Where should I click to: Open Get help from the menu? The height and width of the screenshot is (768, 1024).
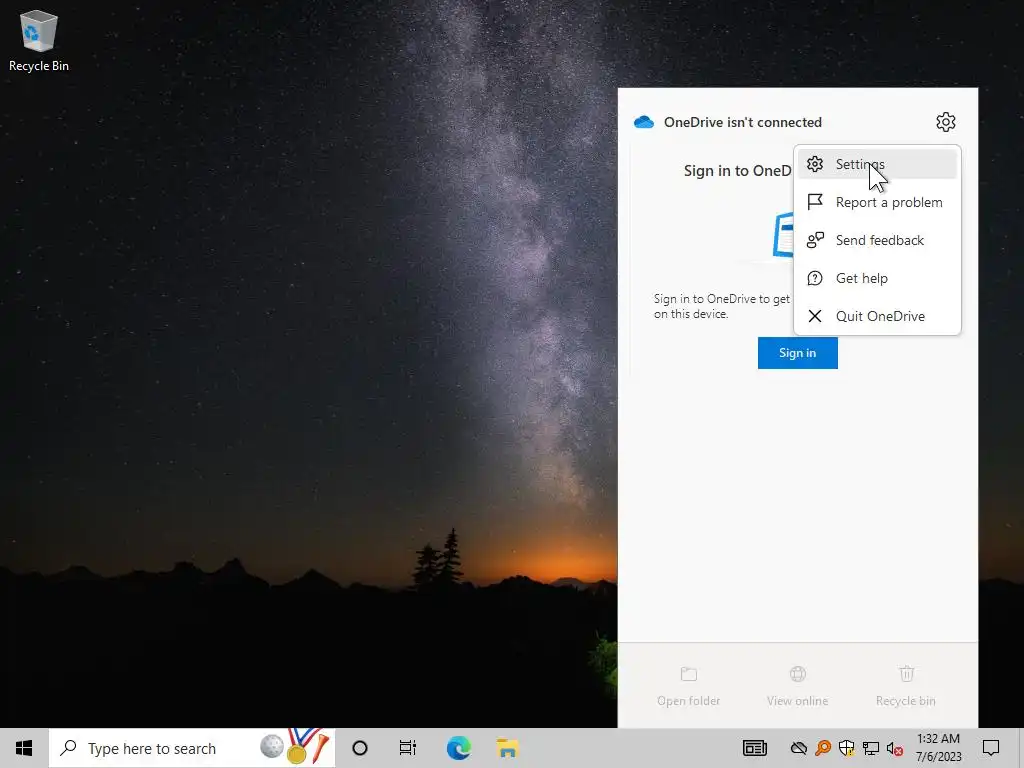877,278
